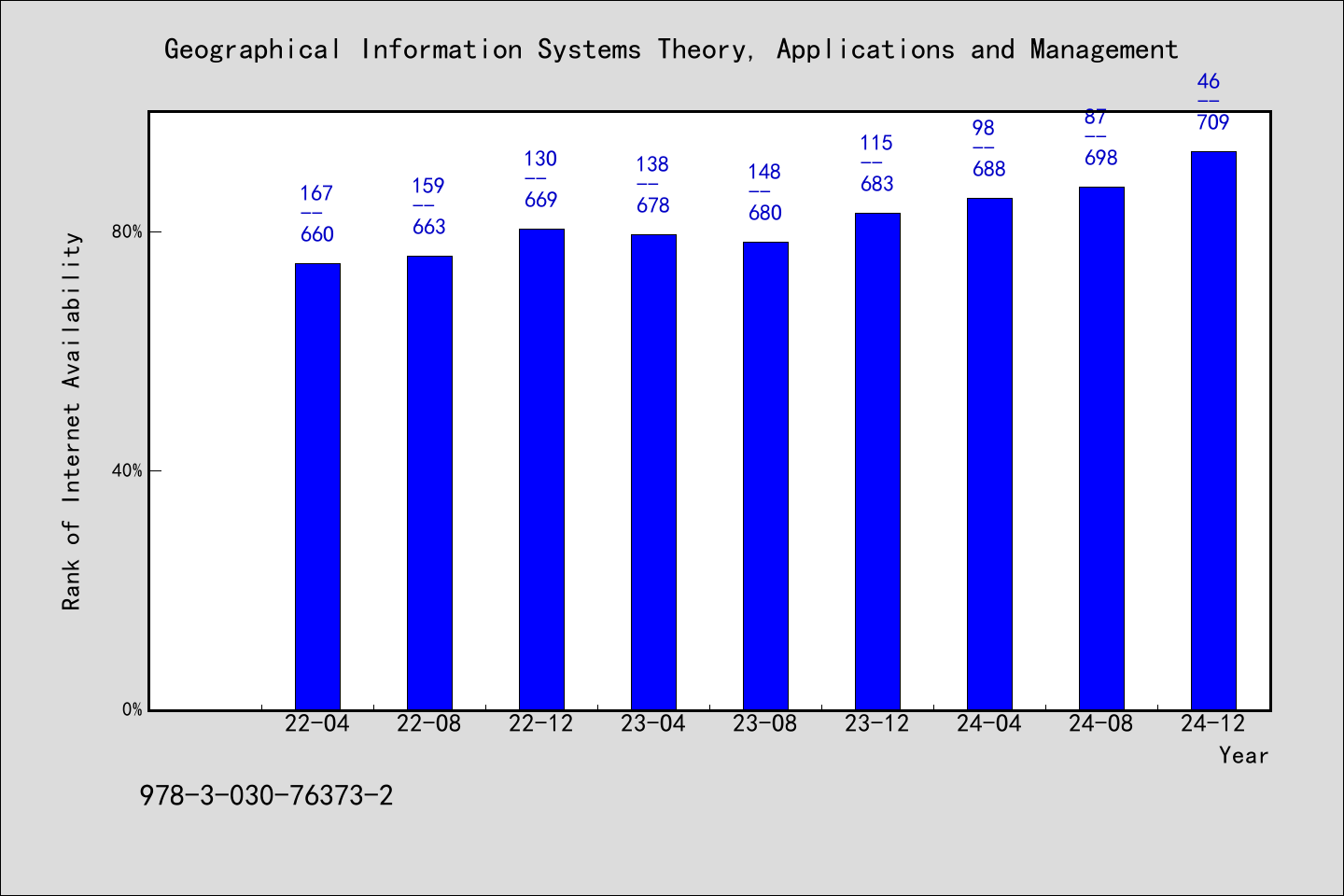Select the blue bar for 24-04
Image resolution: width=1344 pixels, height=896 pixels.
(989, 454)
